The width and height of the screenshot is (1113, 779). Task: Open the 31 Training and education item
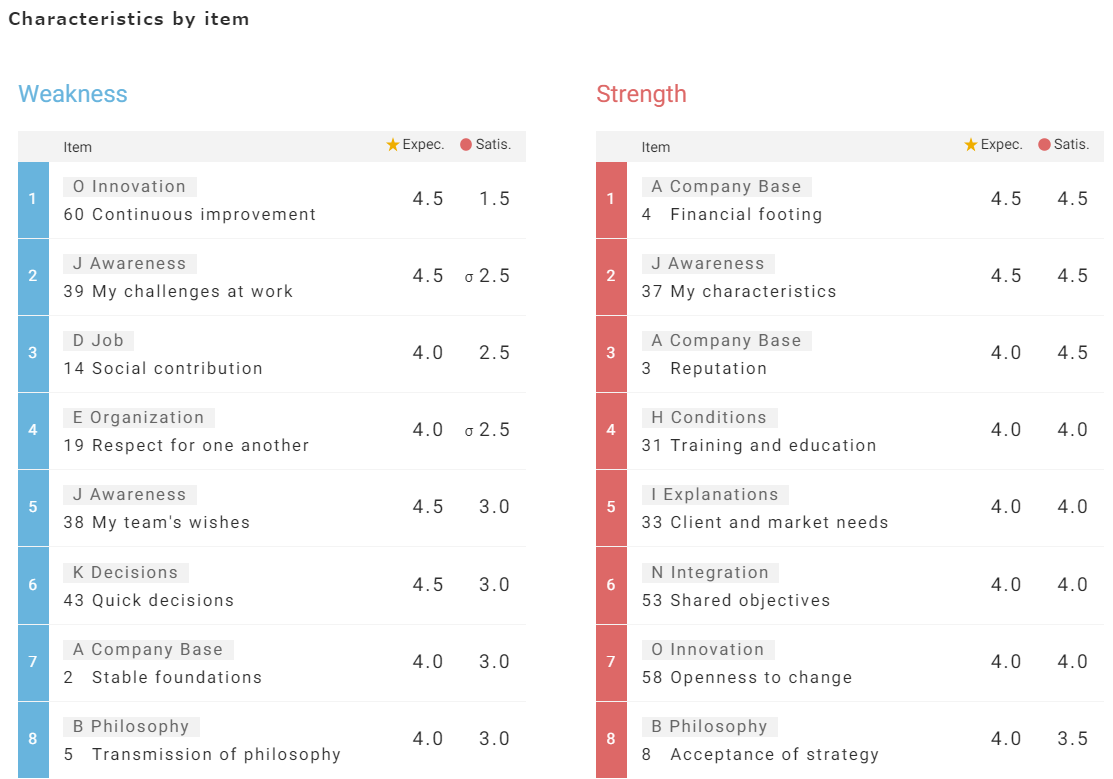tap(759, 445)
